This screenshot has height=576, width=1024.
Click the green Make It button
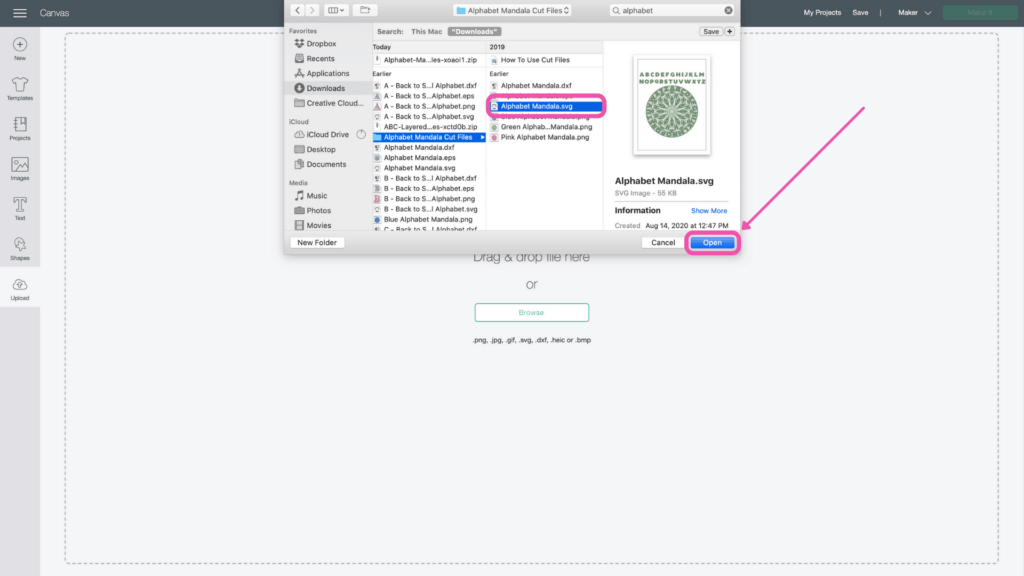click(x=980, y=12)
